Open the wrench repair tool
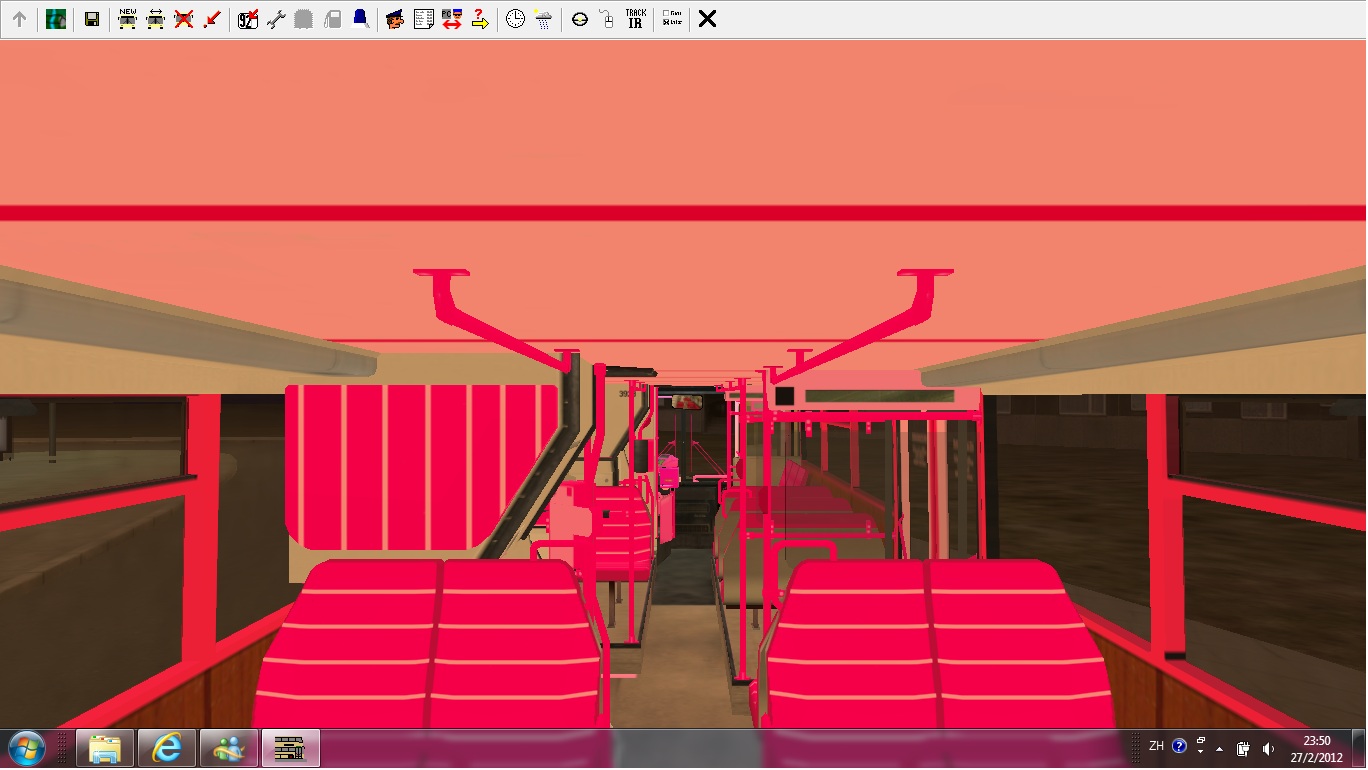 tap(276, 19)
